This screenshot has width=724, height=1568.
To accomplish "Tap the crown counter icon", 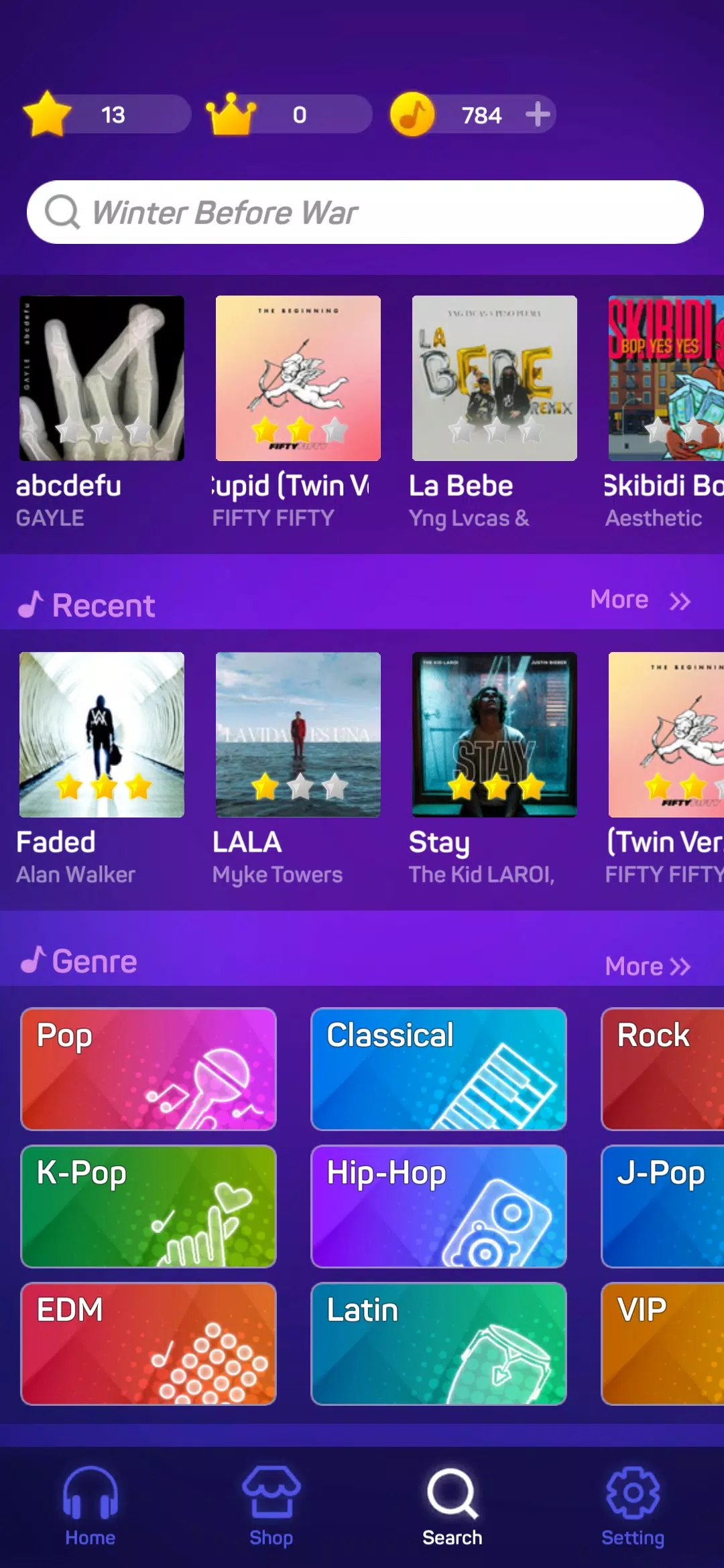I will pos(231,114).
